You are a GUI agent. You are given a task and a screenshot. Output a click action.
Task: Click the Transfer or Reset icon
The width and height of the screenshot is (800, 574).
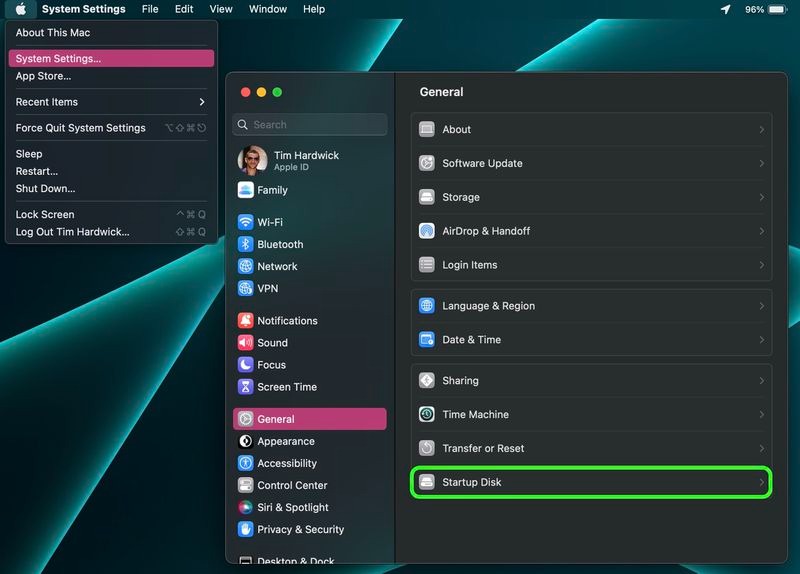tap(427, 448)
